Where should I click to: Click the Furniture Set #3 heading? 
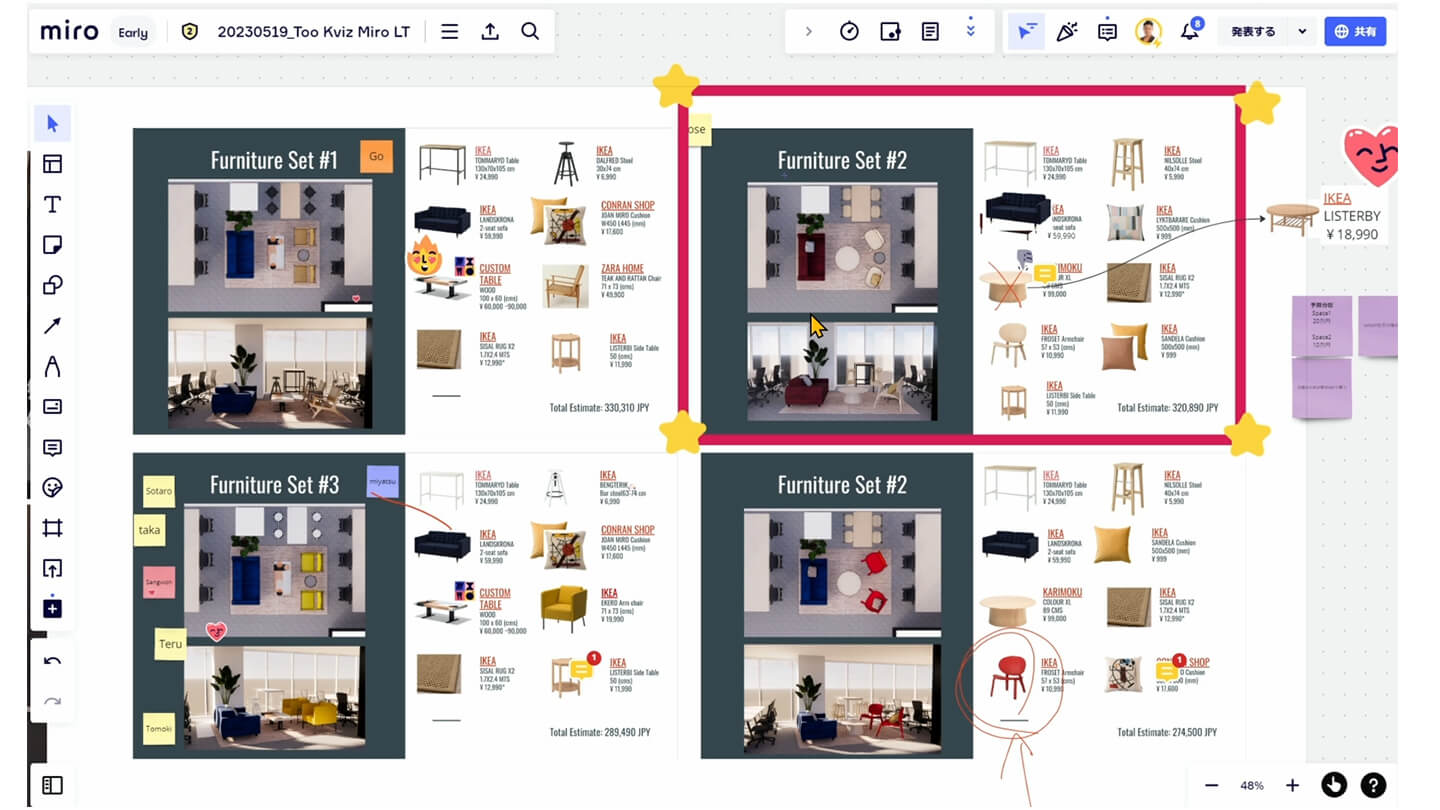pyautogui.click(x=274, y=485)
